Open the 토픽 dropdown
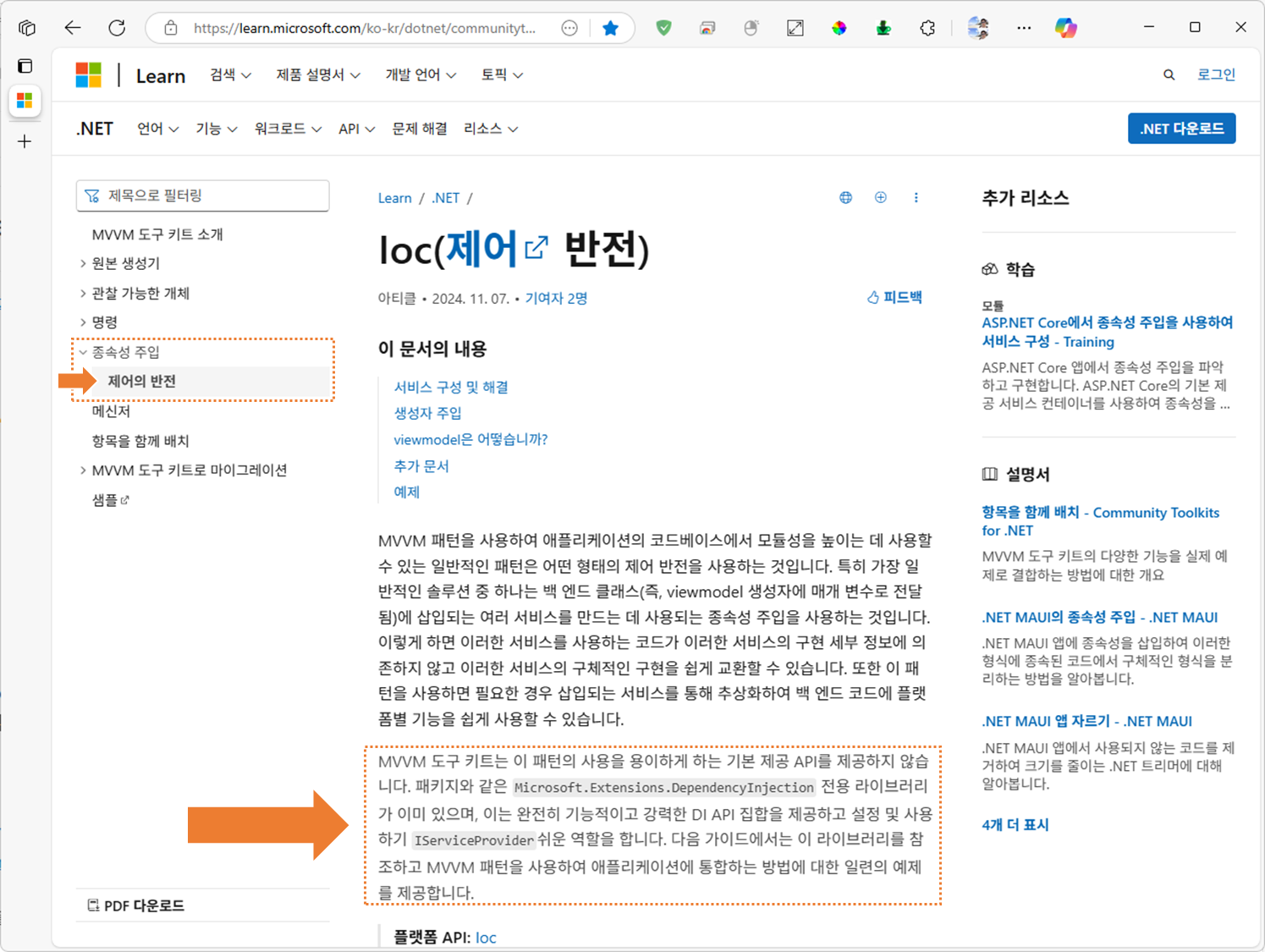Screen dimensions: 1265x952 click(x=502, y=75)
